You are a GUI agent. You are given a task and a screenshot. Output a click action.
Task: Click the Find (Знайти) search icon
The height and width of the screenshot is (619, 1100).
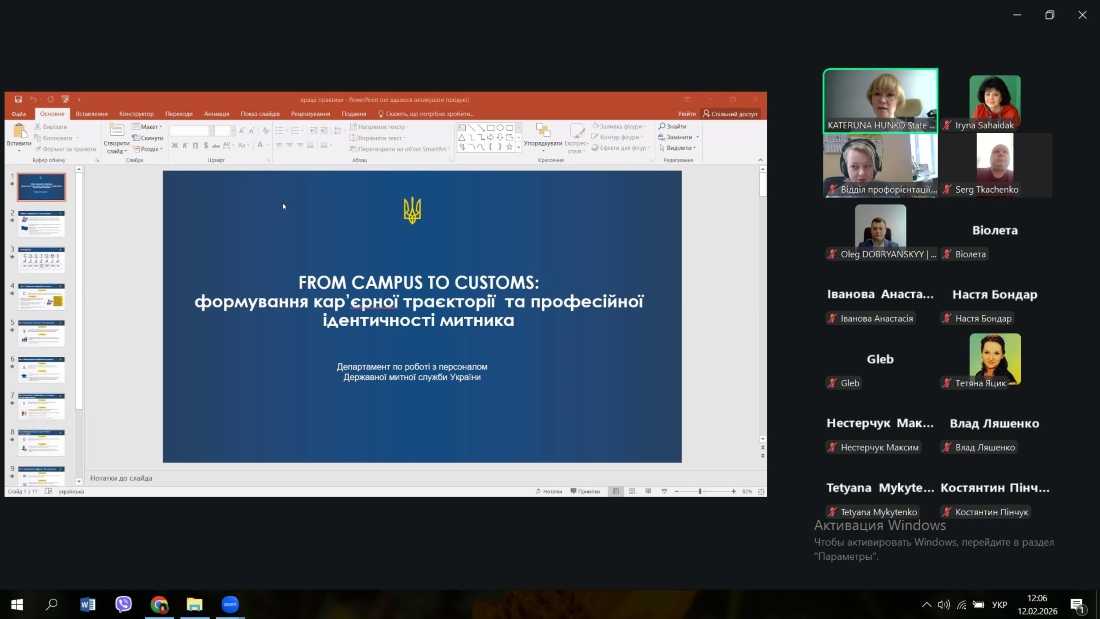[674, 127]
